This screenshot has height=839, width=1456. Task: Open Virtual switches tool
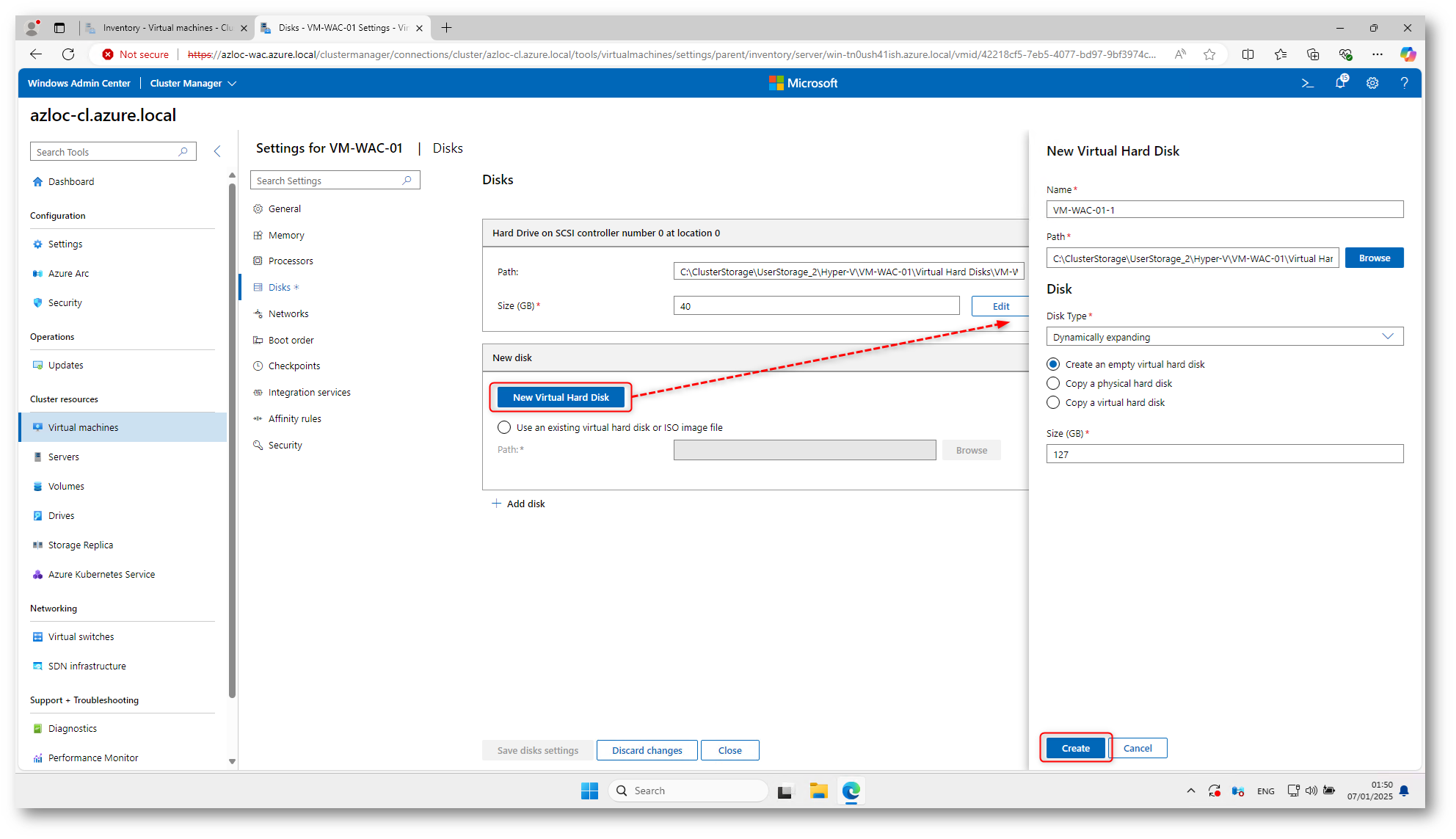pyautogui.click(x=81, y=636)
